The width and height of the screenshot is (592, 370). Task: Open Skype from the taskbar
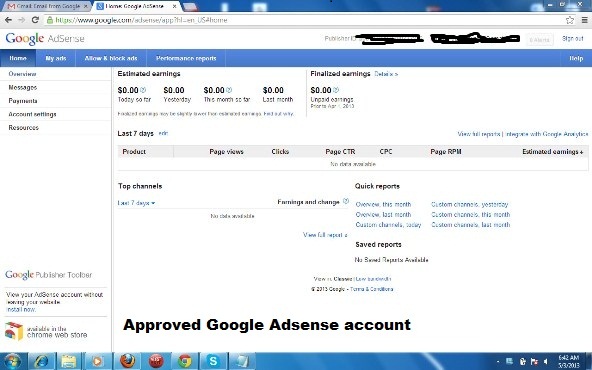pos(213,361)
